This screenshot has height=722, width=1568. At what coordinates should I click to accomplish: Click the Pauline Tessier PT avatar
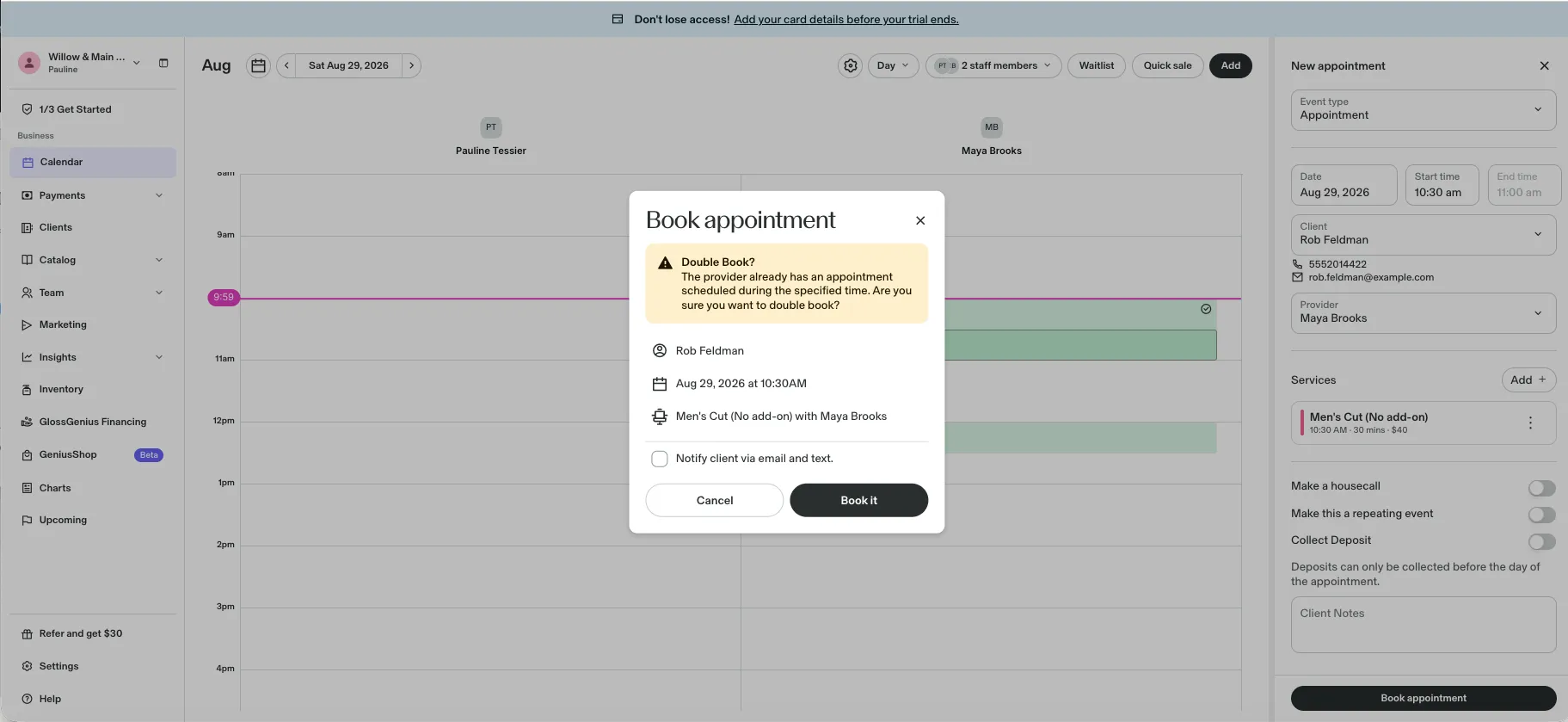[491, 127]
